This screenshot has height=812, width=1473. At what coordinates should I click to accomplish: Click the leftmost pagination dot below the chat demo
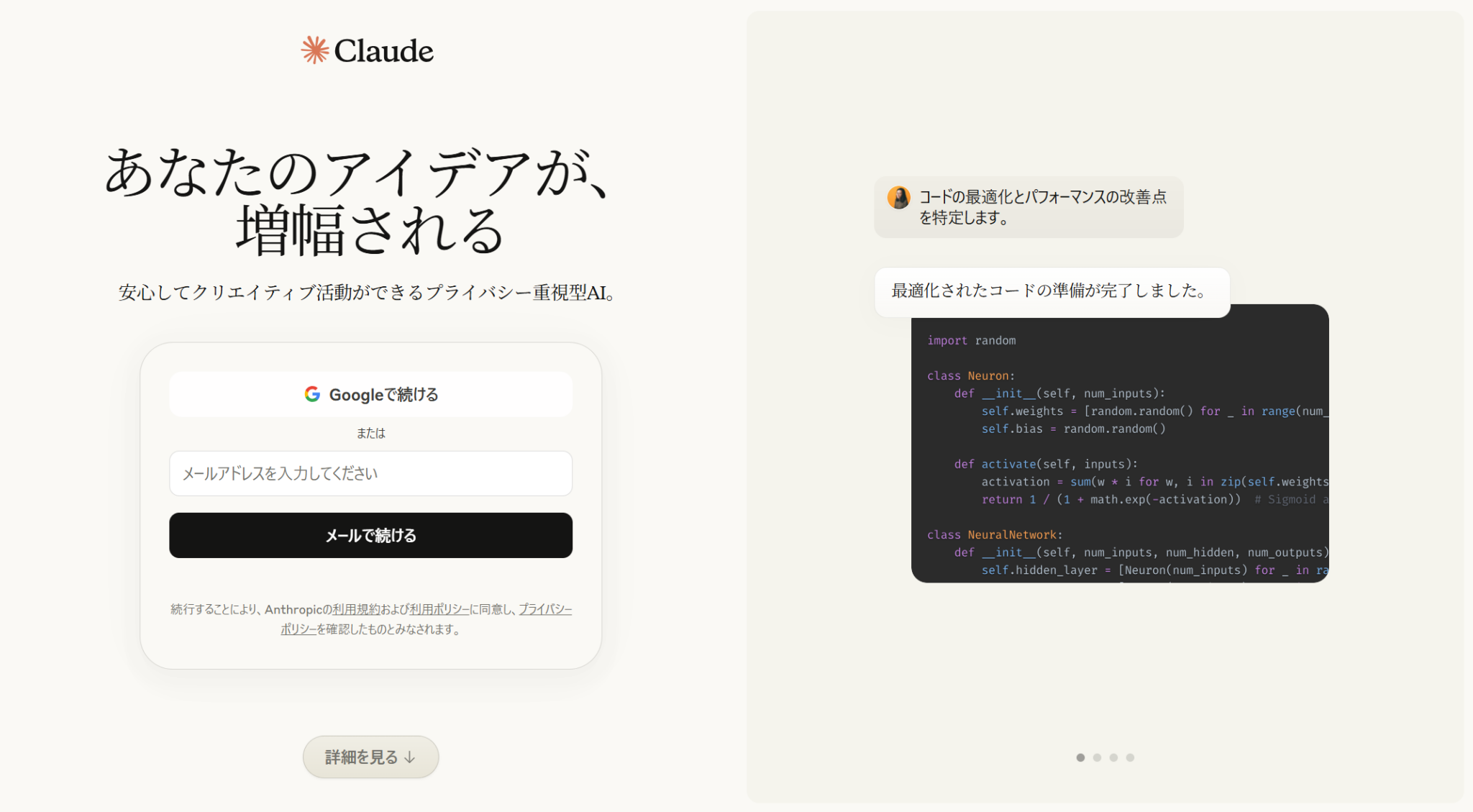(1080, 757)
